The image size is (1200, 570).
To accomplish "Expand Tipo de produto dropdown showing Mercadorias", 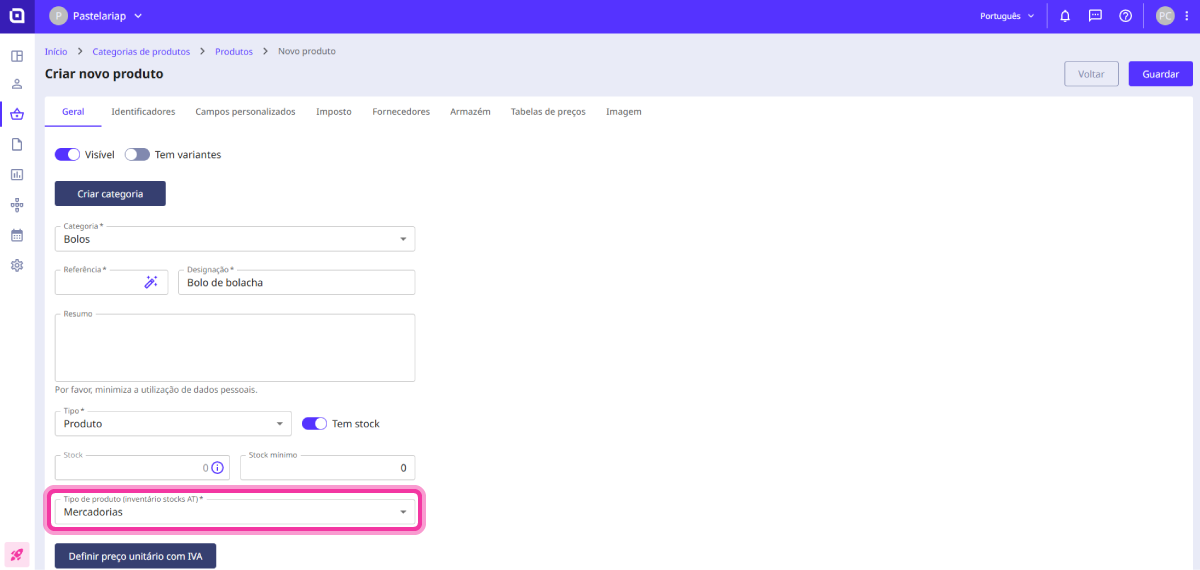I will click(234, 512).
